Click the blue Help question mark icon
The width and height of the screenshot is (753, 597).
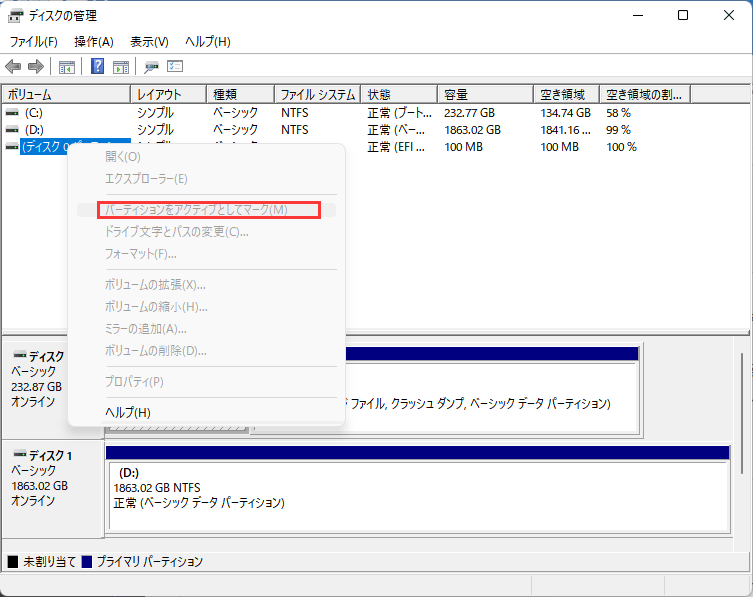point(98,67)
